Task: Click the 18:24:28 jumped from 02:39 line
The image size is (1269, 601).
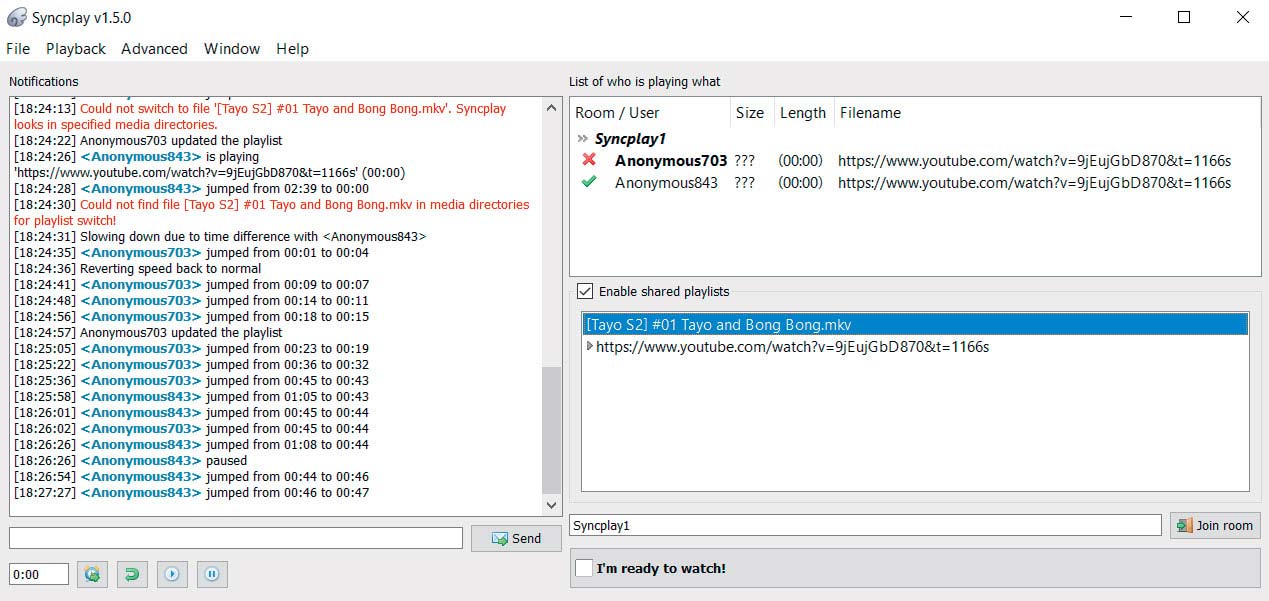Action: 191,188
